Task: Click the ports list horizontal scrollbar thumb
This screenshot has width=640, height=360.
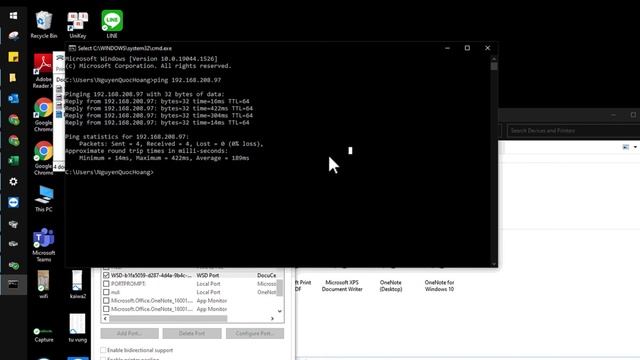Action: point(168,318)
